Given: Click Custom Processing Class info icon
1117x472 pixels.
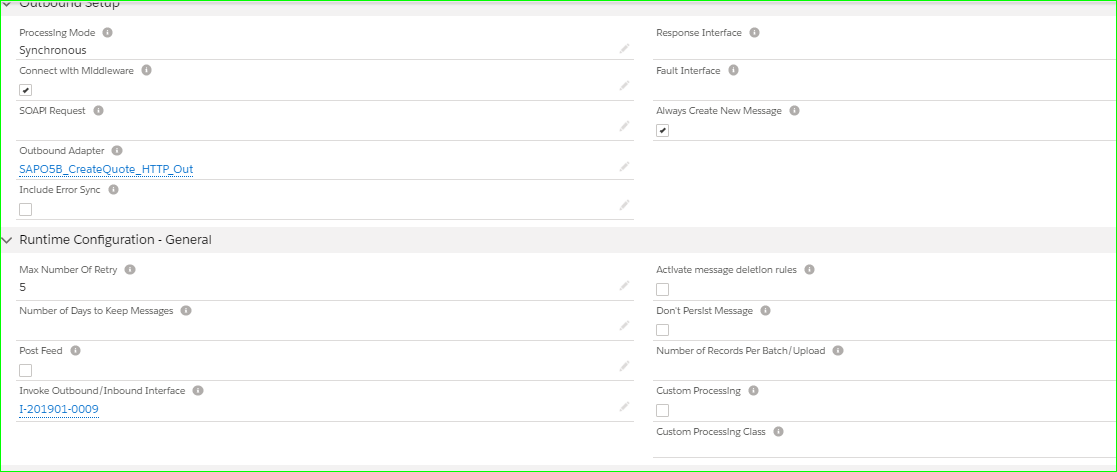Looking at the screenshot, I should point(779,431).
